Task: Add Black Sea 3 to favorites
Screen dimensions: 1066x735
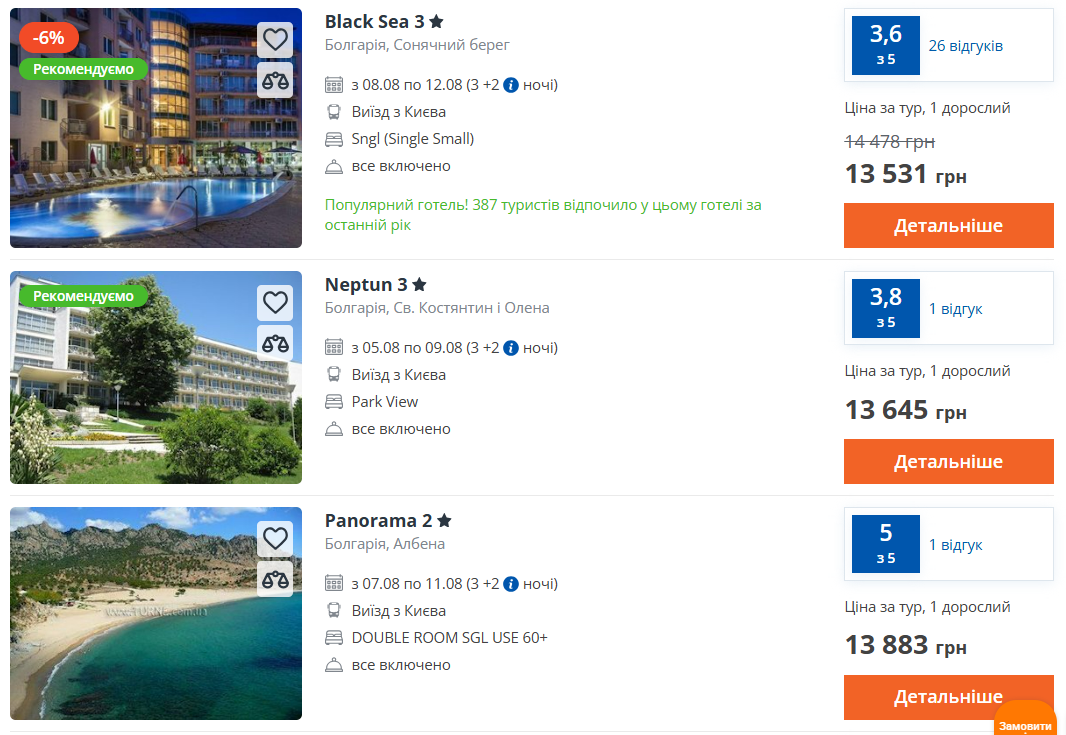Action: pyautogui.click(x=275, y=40)
